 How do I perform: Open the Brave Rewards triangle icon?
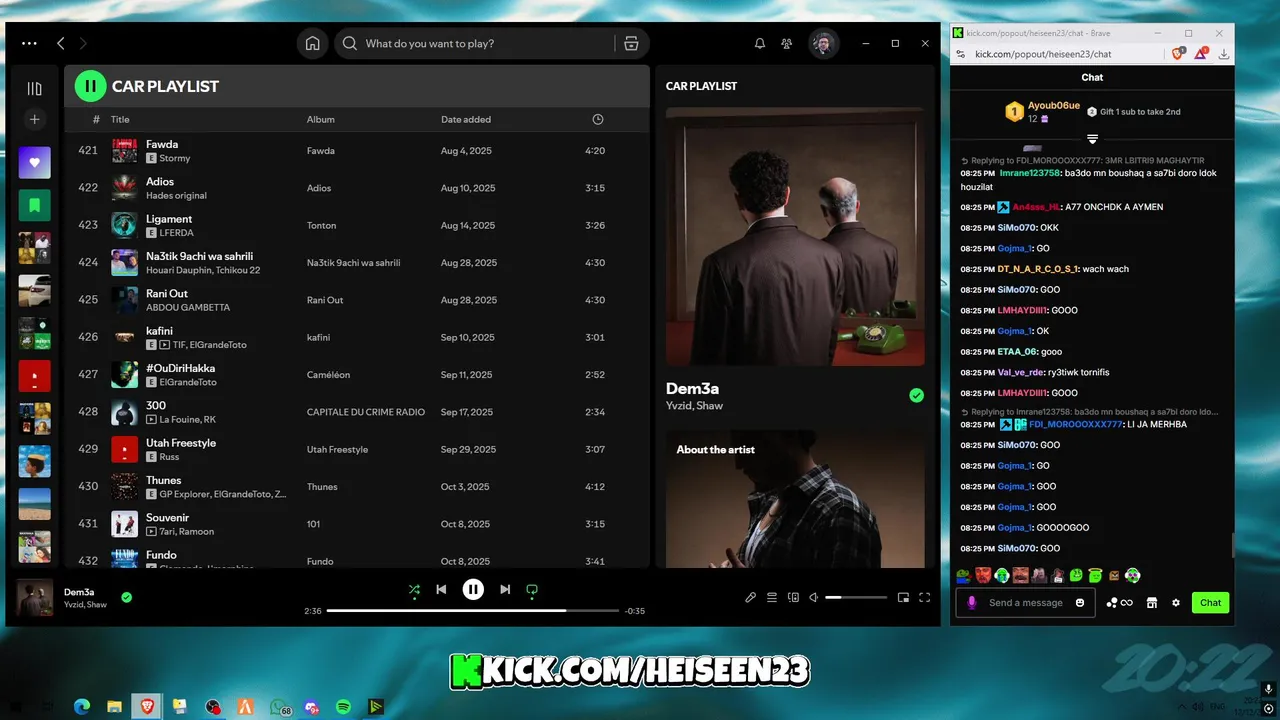(x=1202, y=53)
